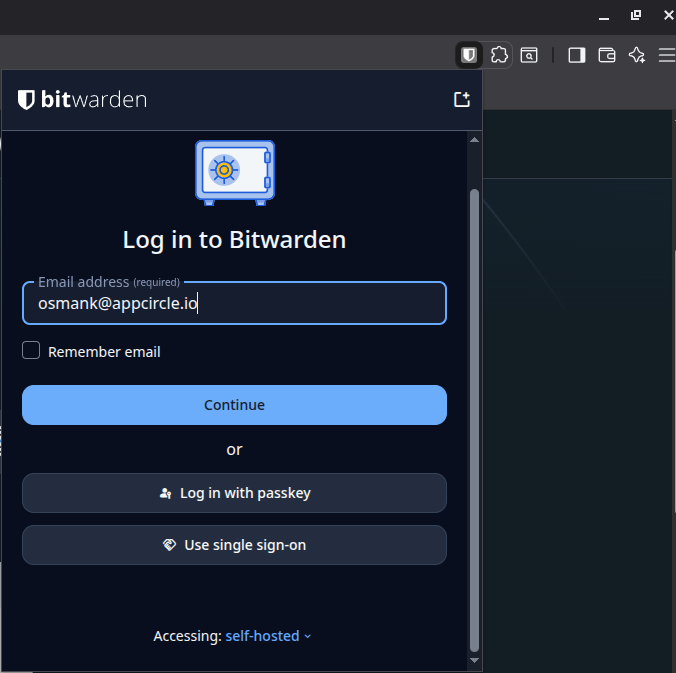
Task: Enable the Remember email checkbox
Action: click(31, 351)
